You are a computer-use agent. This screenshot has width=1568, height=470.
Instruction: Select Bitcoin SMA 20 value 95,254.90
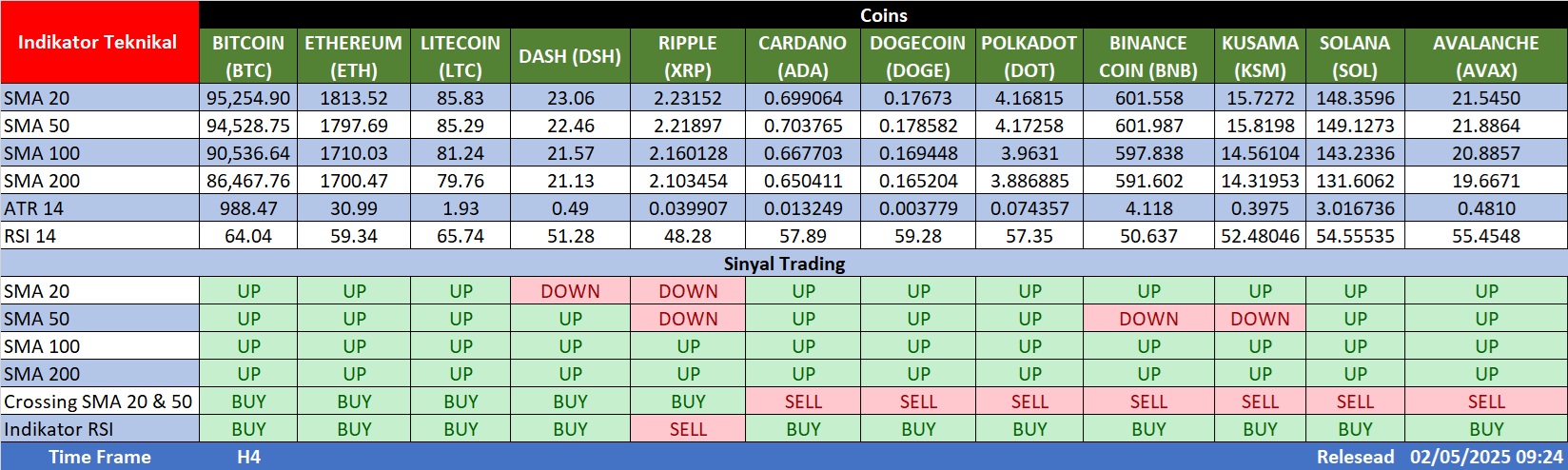(x=248, y=98)
